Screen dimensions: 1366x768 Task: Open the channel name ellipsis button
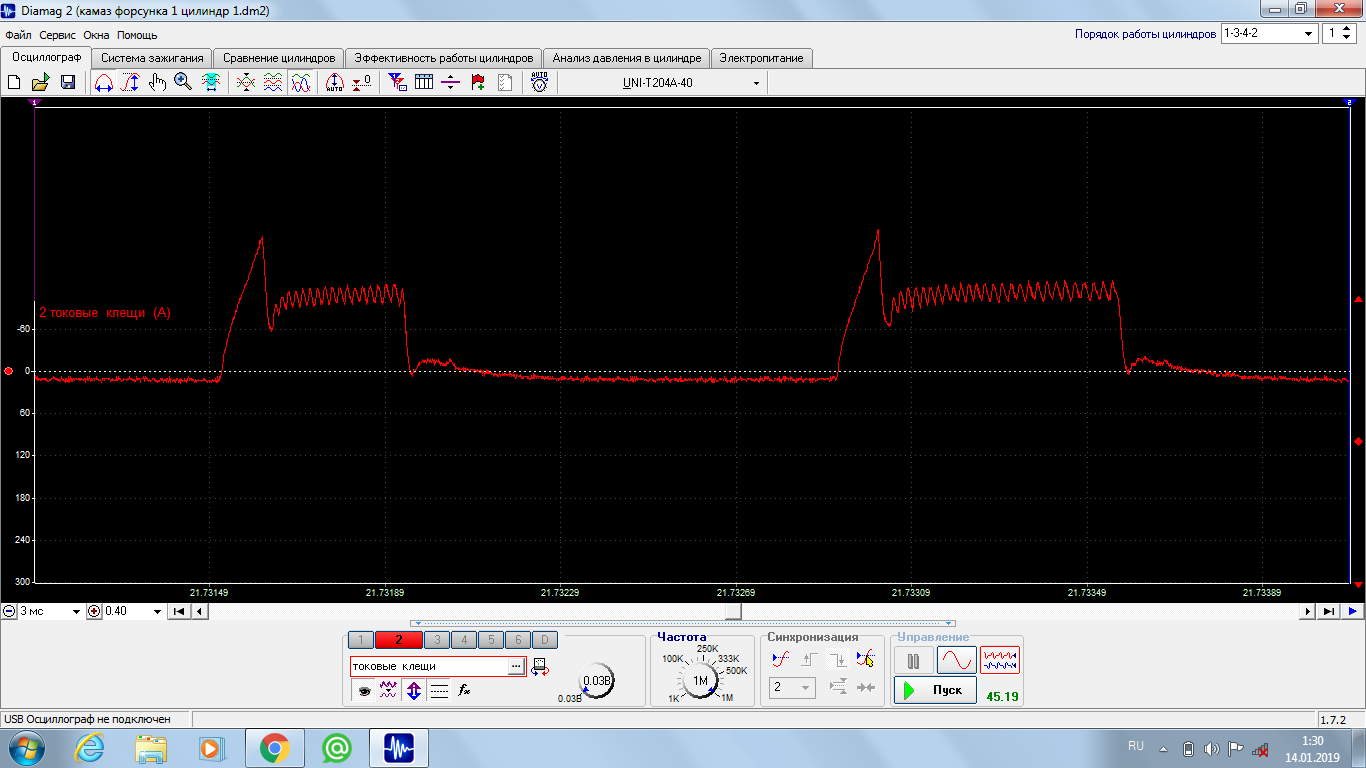click(516, 666)
